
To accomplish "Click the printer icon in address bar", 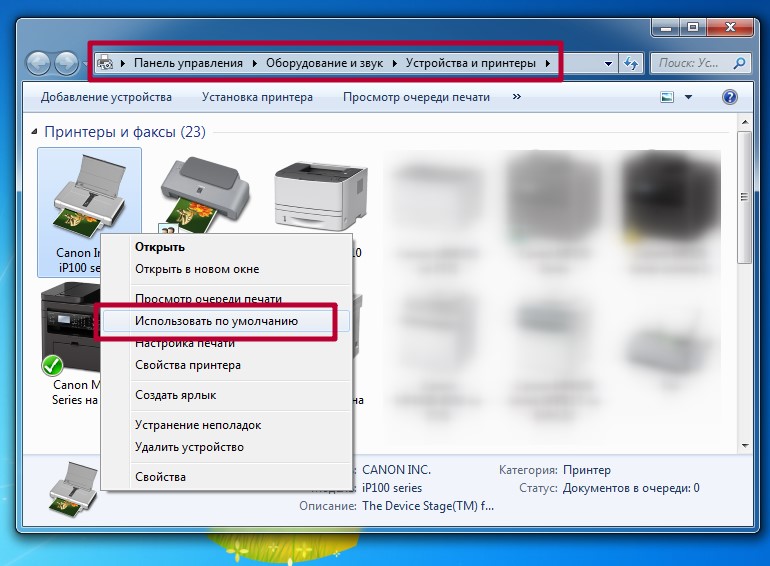I will [105, 63].
